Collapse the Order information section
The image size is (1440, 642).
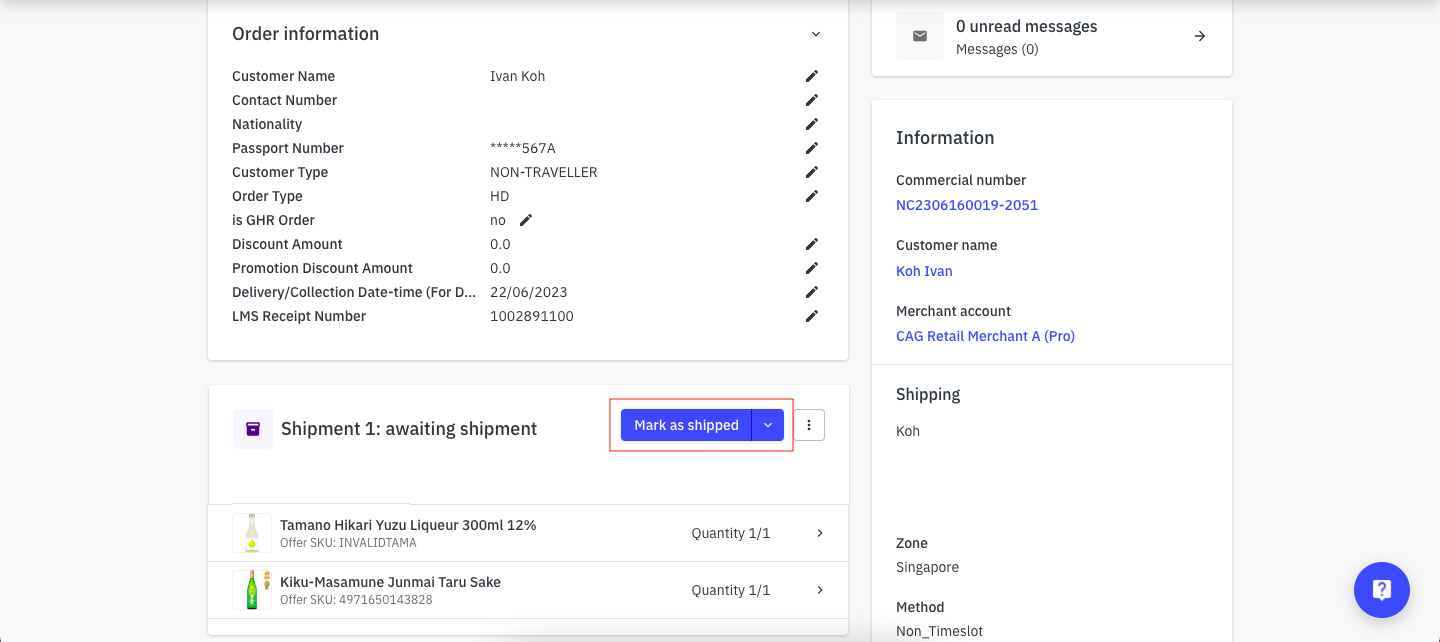click(x=815, y=34)
